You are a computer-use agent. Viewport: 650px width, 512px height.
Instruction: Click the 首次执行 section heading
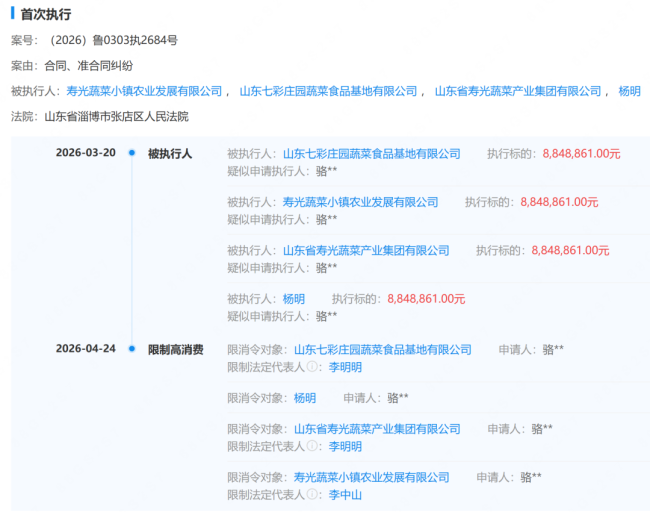click(46, 15)
